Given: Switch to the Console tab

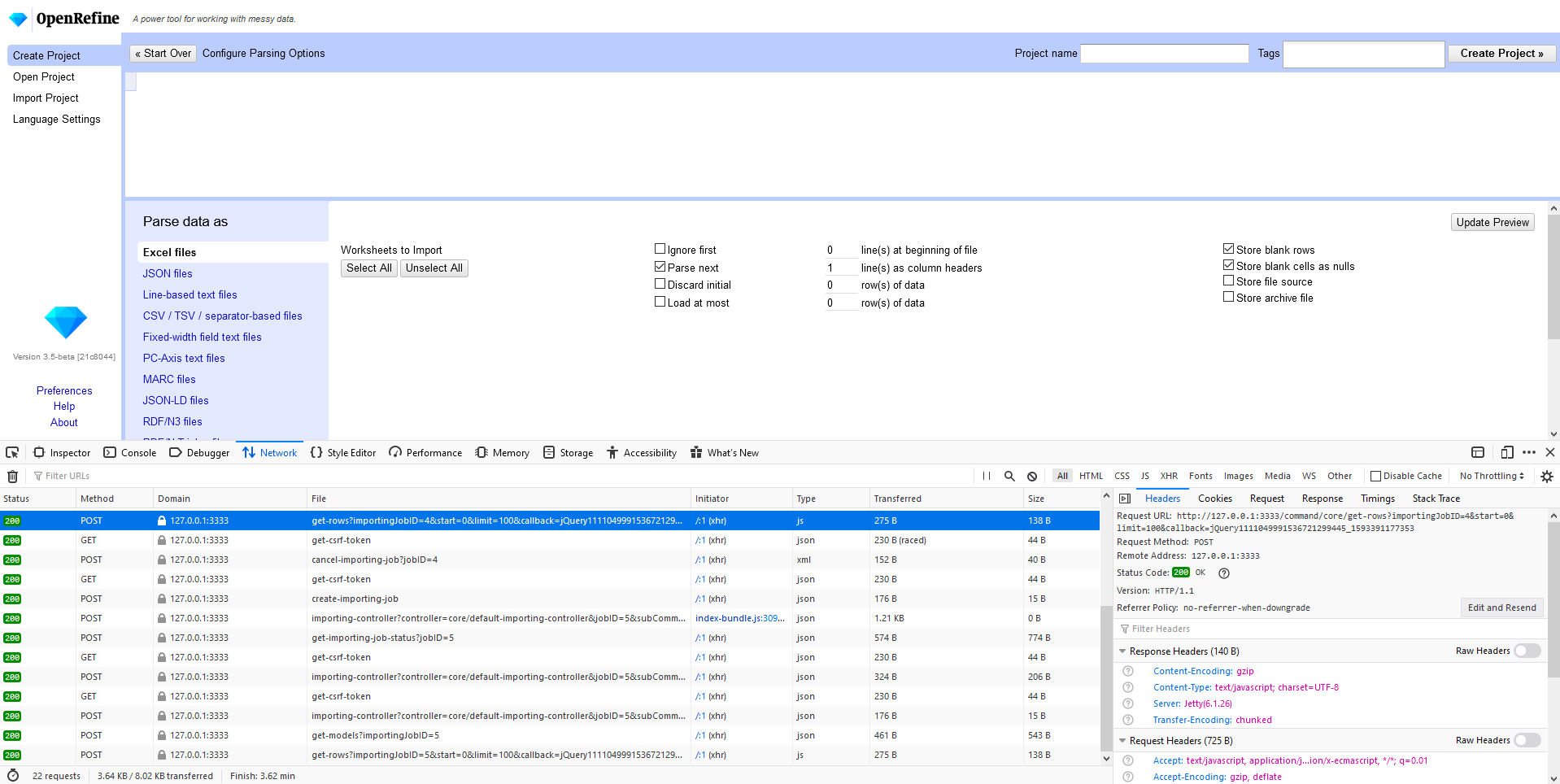Looking at the screenshot, I should (130, 452).
